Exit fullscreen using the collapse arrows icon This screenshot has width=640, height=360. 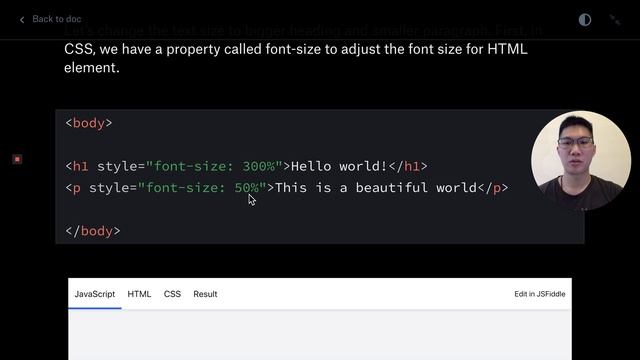615,20
